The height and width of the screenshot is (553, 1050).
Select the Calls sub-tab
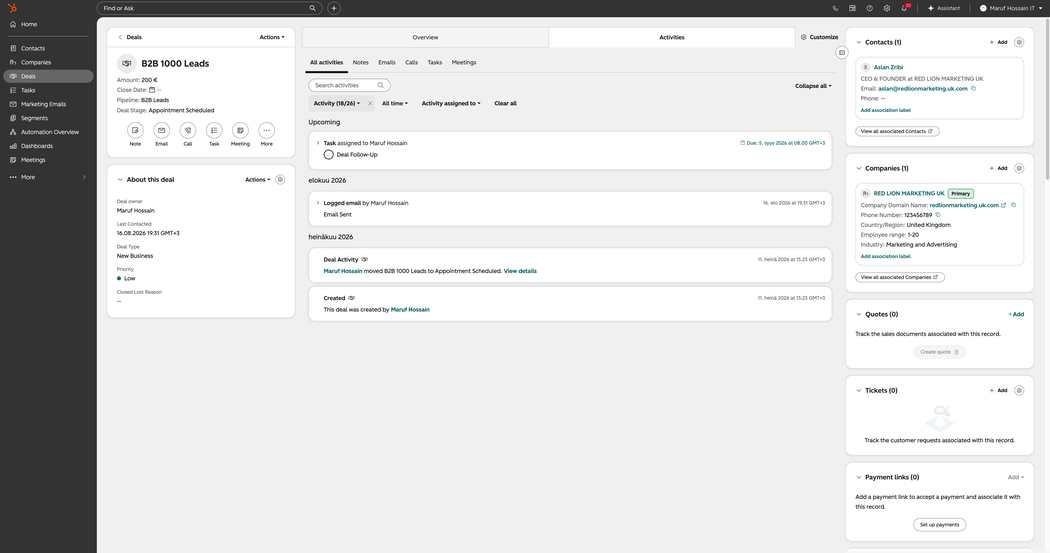[x=411, y=62]
